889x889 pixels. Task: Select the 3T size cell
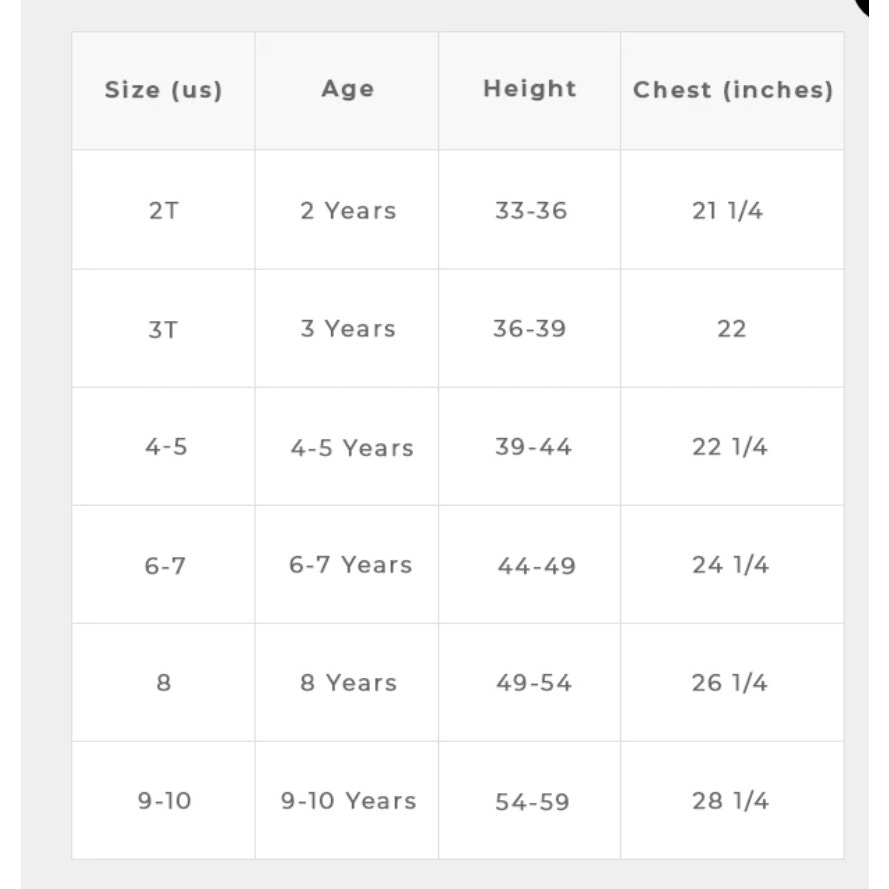tap(163, 329)
